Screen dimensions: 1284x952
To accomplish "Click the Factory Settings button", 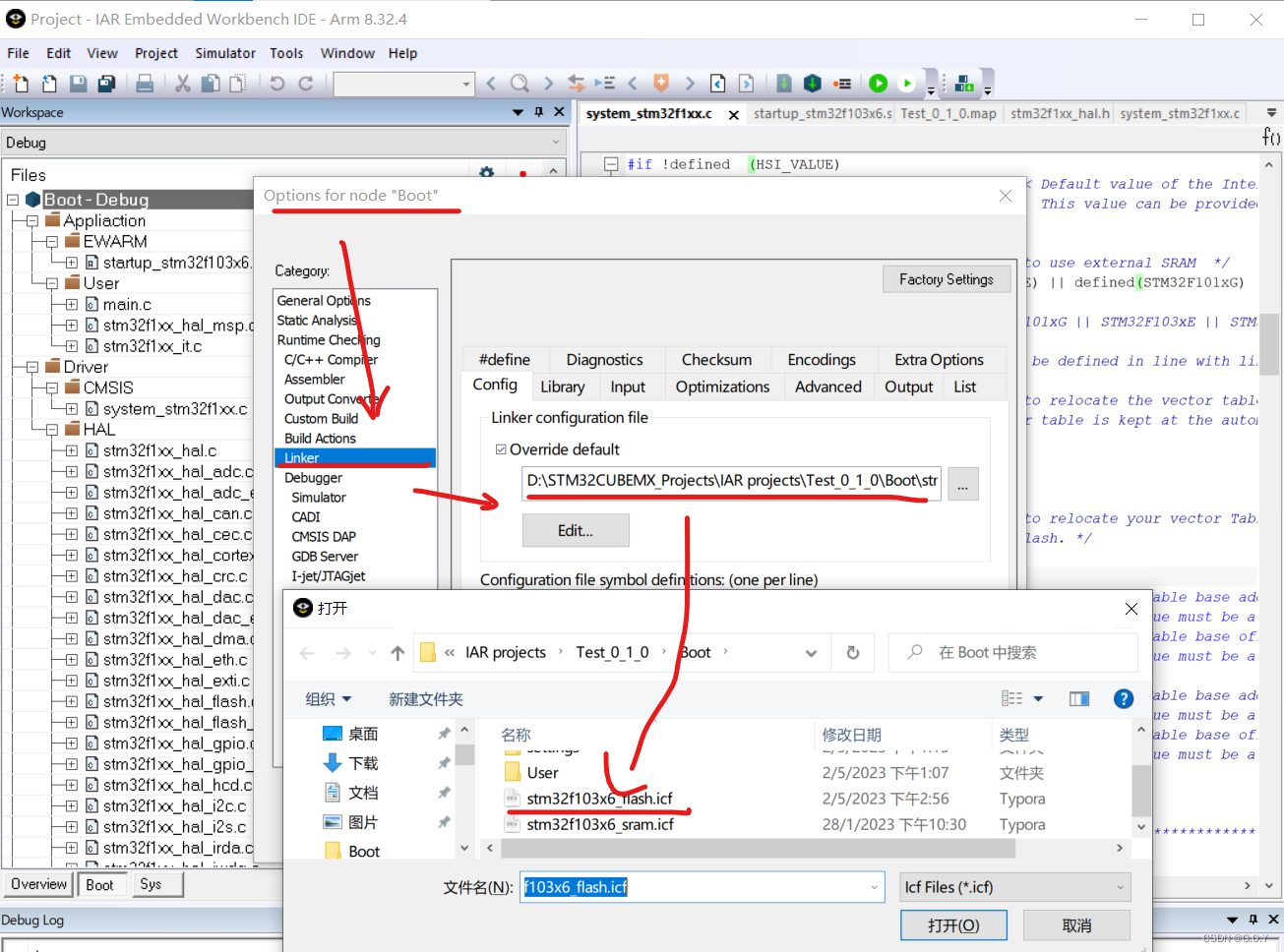I will [x=947, y=279].
